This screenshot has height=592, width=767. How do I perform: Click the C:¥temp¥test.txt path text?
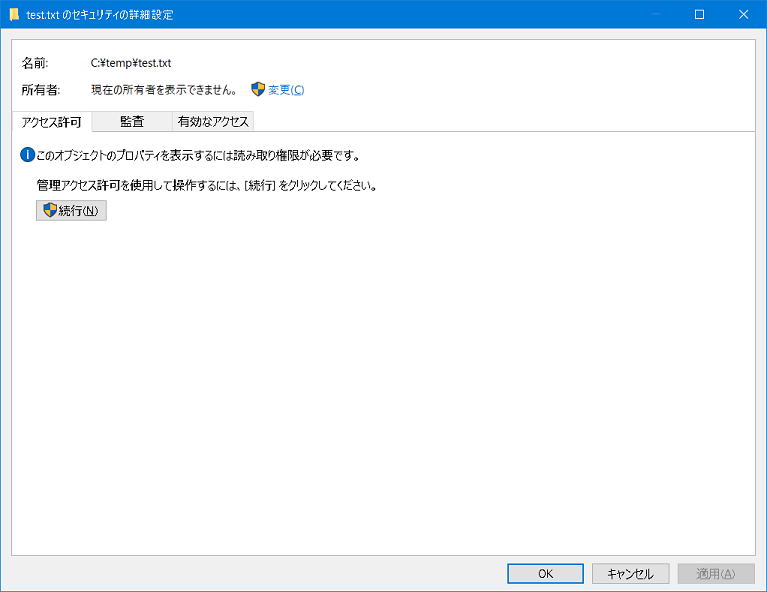(x=131, y=63)
